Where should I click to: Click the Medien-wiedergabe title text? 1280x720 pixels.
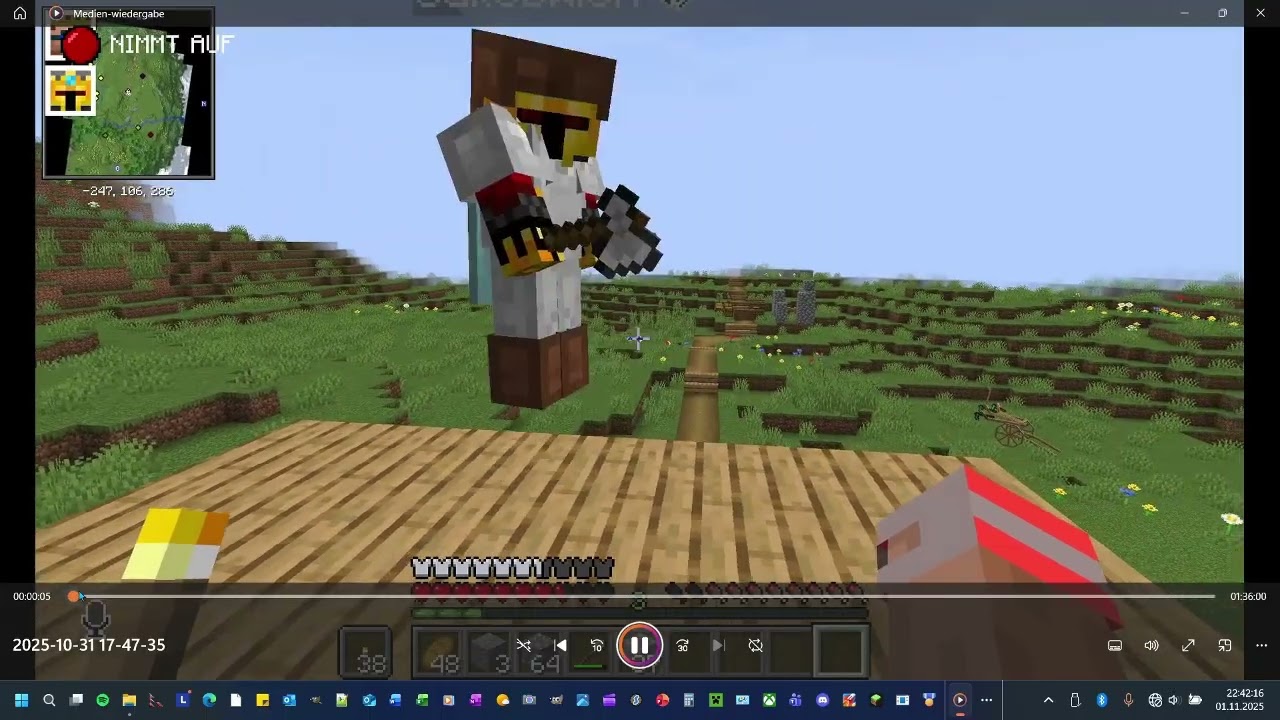click(x=118, y=14)
